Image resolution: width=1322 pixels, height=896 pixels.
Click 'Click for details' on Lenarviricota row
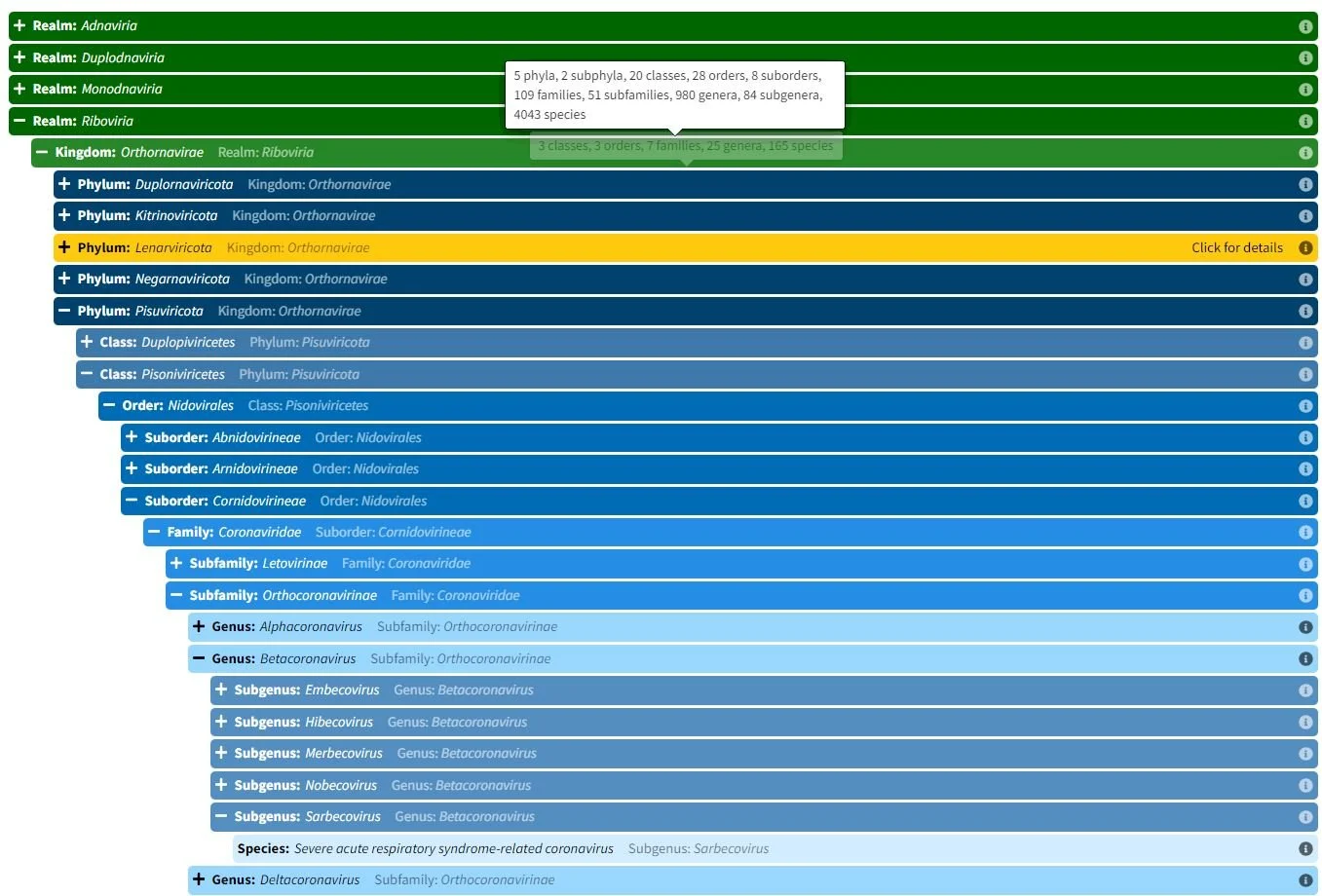point(1237,247)
